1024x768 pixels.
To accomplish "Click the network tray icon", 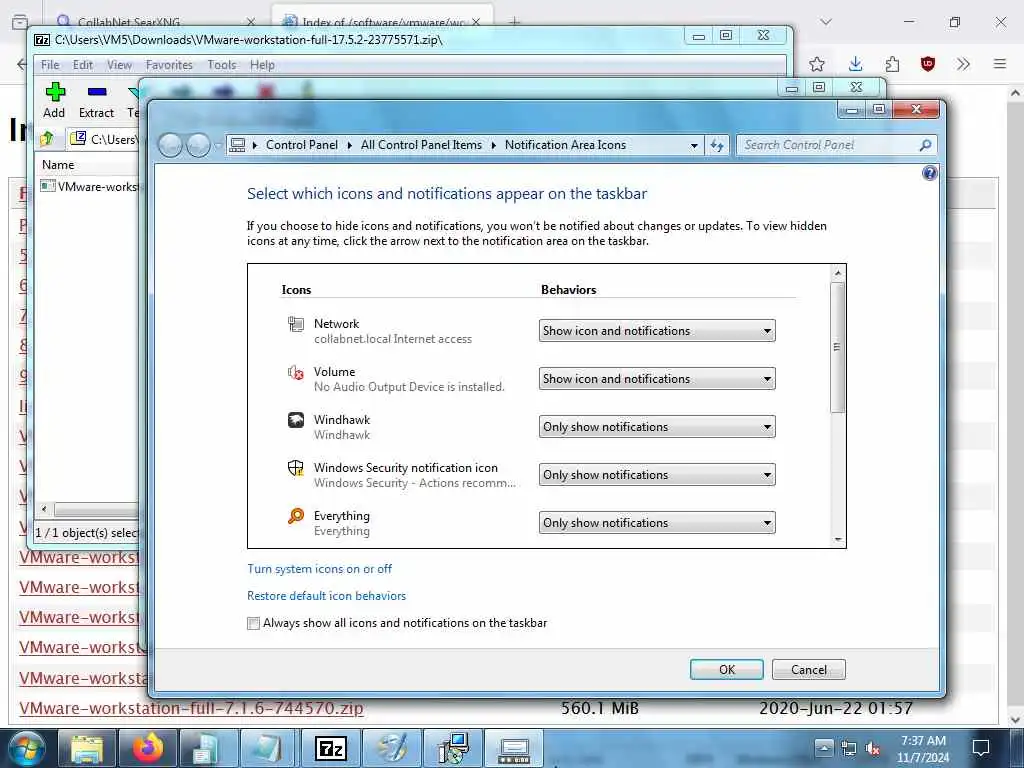I will click(x=848, y=748).
